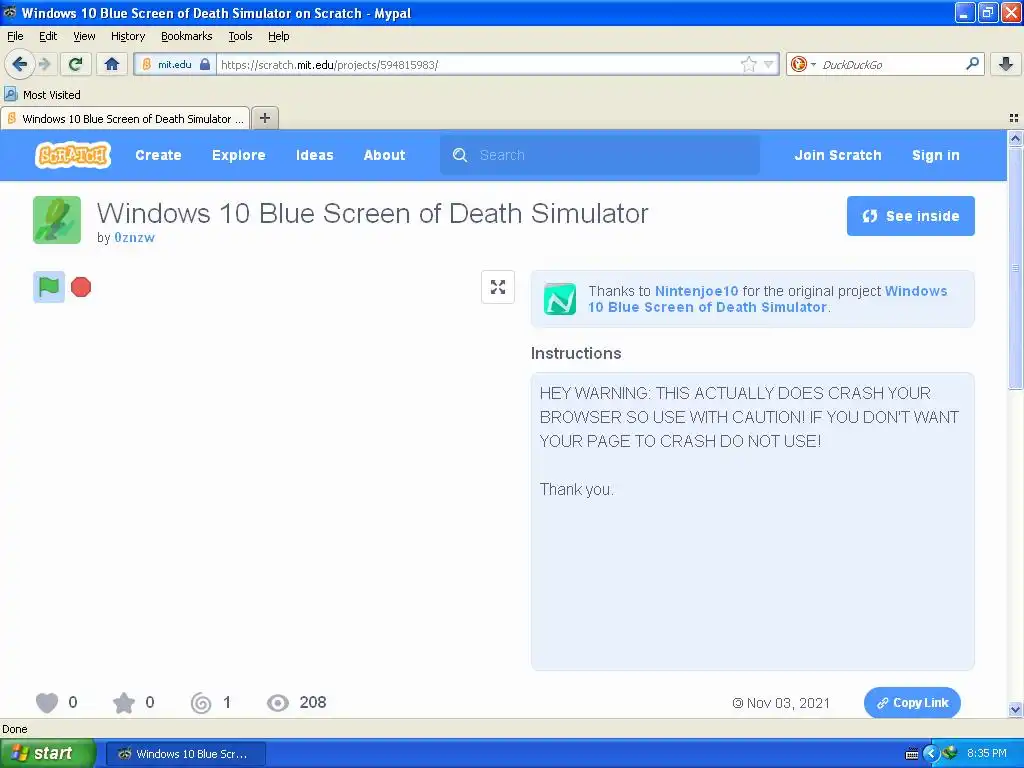Open the Tools menu
Image resolution: width=1024 pixels, height=768 pixels.
pyautogui.click(x=240, y=36)
